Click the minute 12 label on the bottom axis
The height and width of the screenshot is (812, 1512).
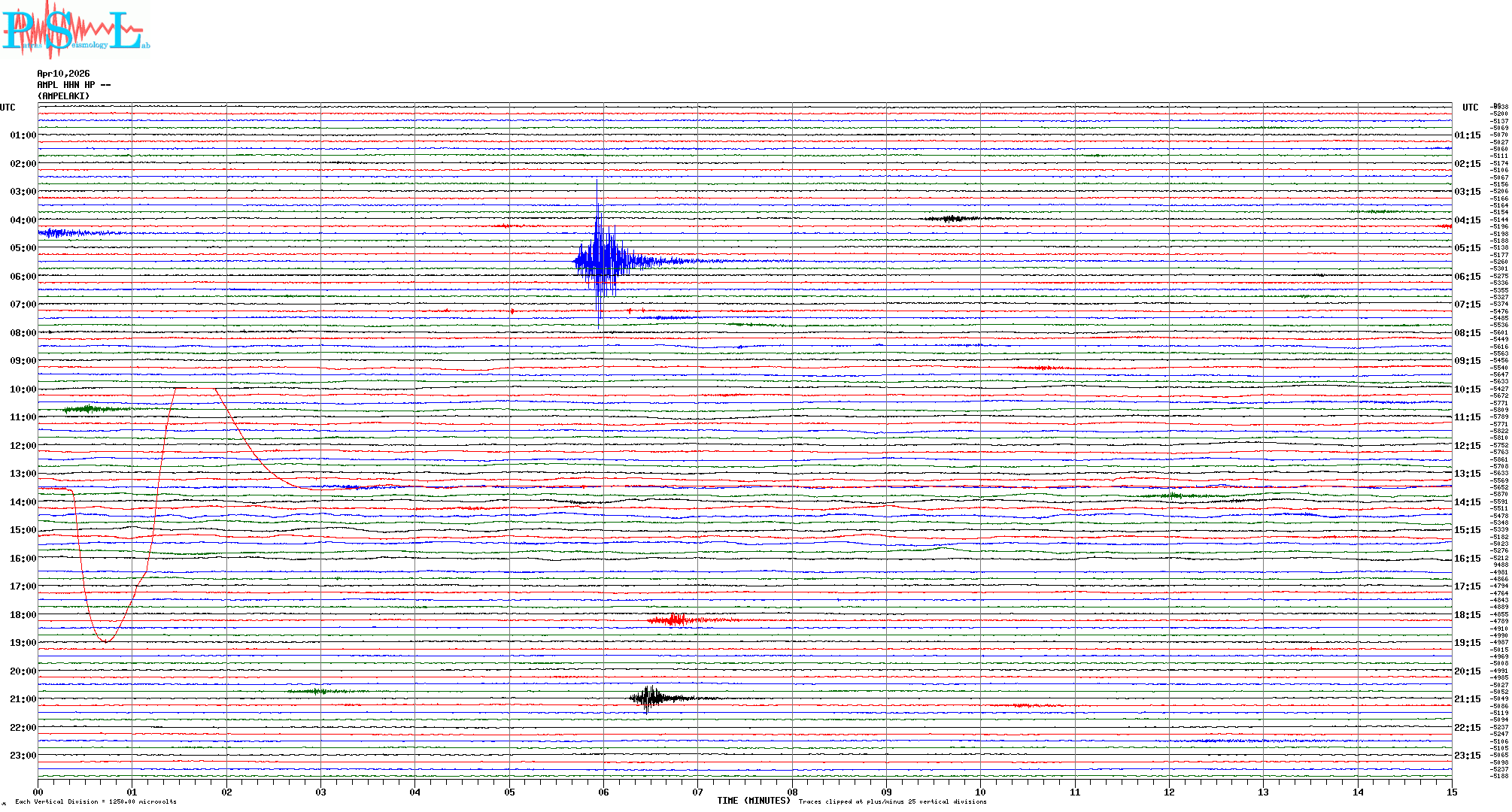[1169, 792]
